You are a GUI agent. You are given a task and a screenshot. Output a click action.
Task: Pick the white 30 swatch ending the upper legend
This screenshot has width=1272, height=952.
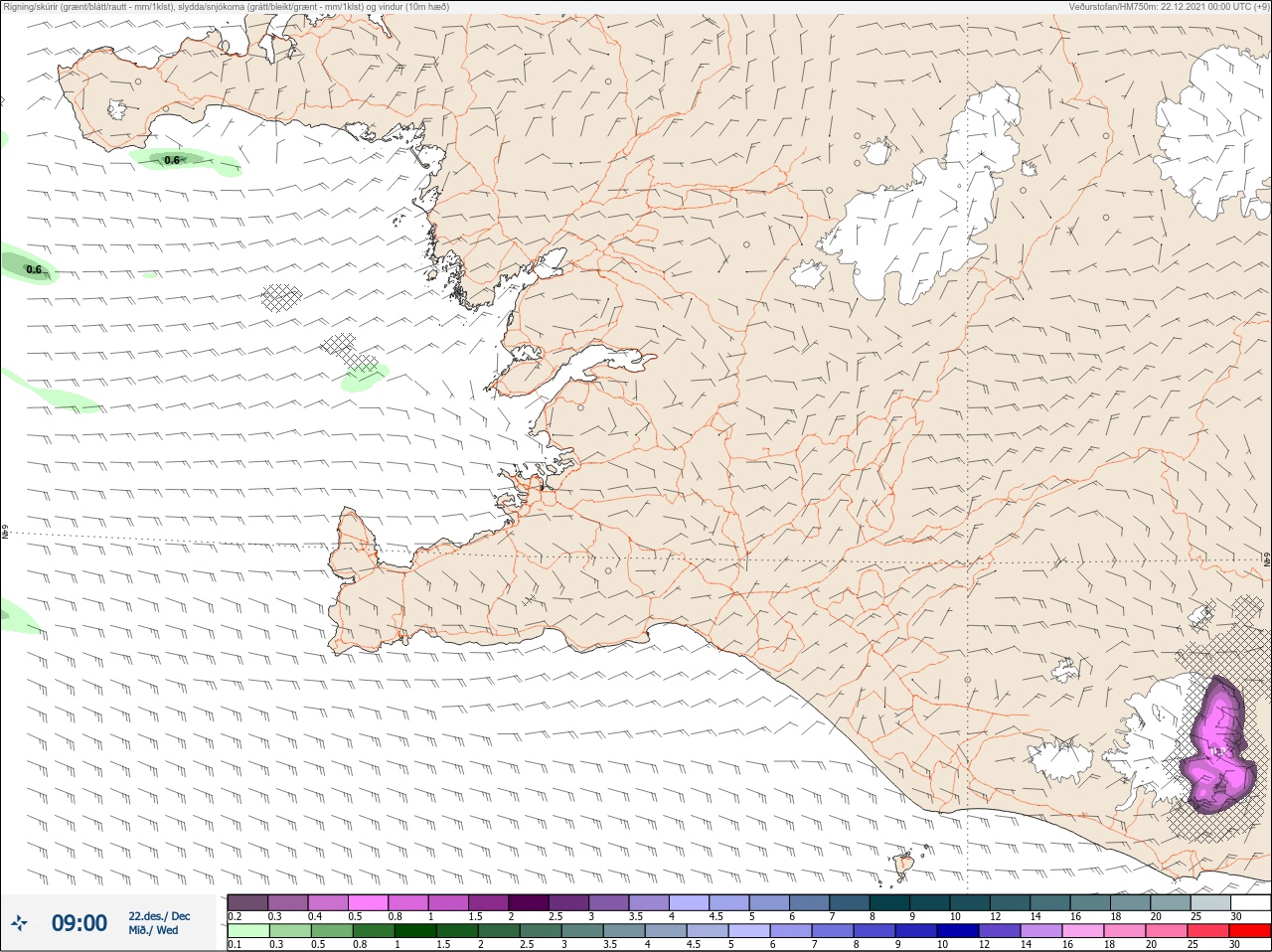[1249, 902]
